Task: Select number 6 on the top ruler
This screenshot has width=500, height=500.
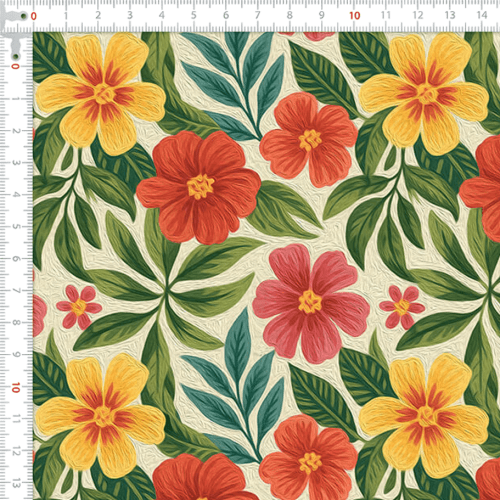Action: point(226,15)
